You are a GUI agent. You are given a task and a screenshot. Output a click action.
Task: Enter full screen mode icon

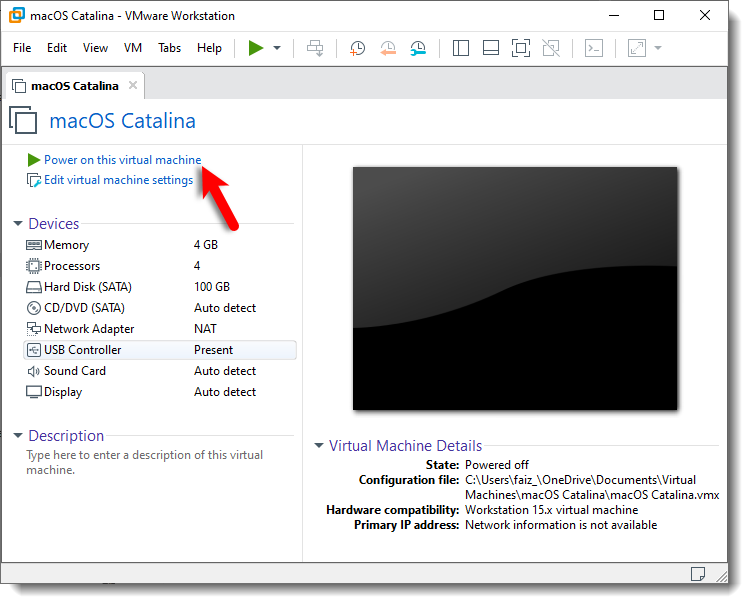coord(521,48)
